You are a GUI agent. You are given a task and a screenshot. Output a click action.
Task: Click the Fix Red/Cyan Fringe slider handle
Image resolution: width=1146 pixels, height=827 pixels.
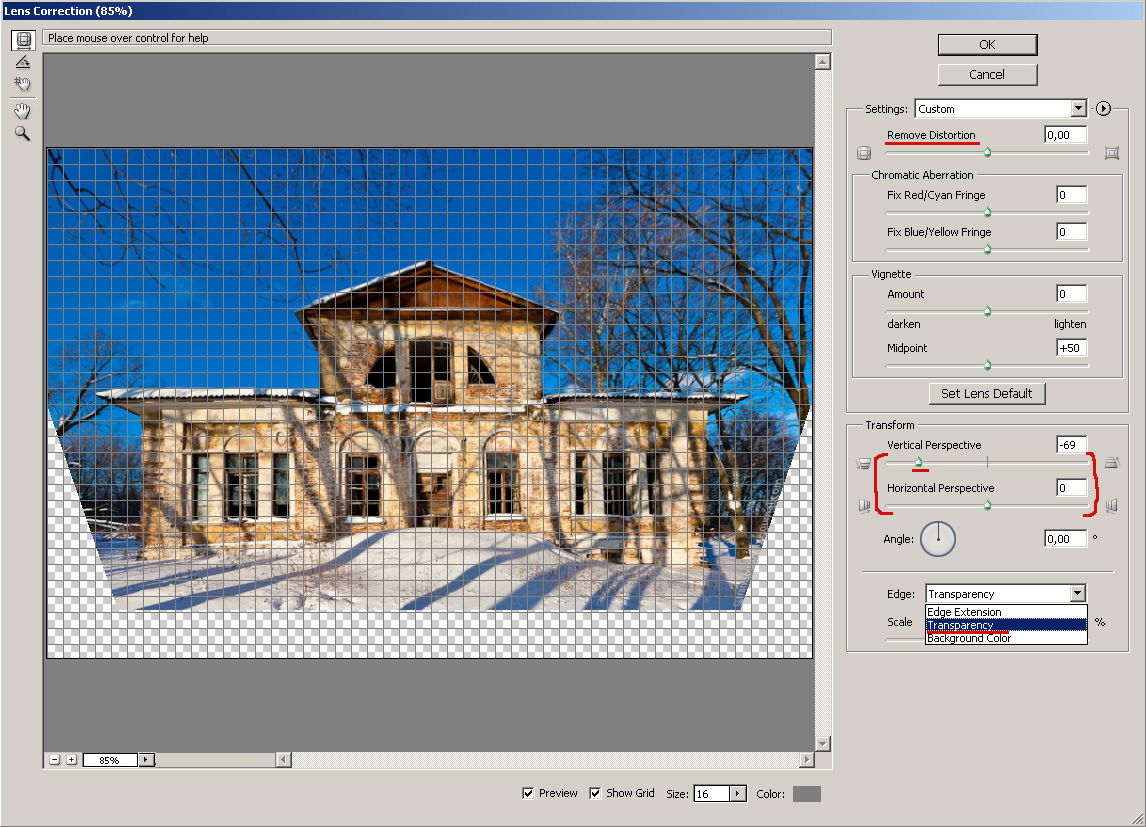pyautogui.click(x=987, y=213)
